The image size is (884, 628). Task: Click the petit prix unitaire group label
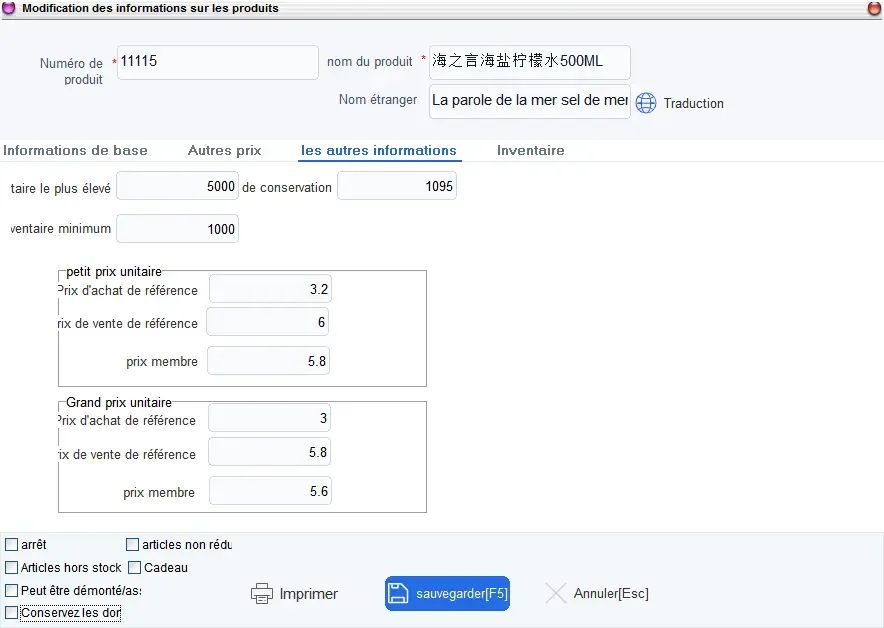pos(114,272)
